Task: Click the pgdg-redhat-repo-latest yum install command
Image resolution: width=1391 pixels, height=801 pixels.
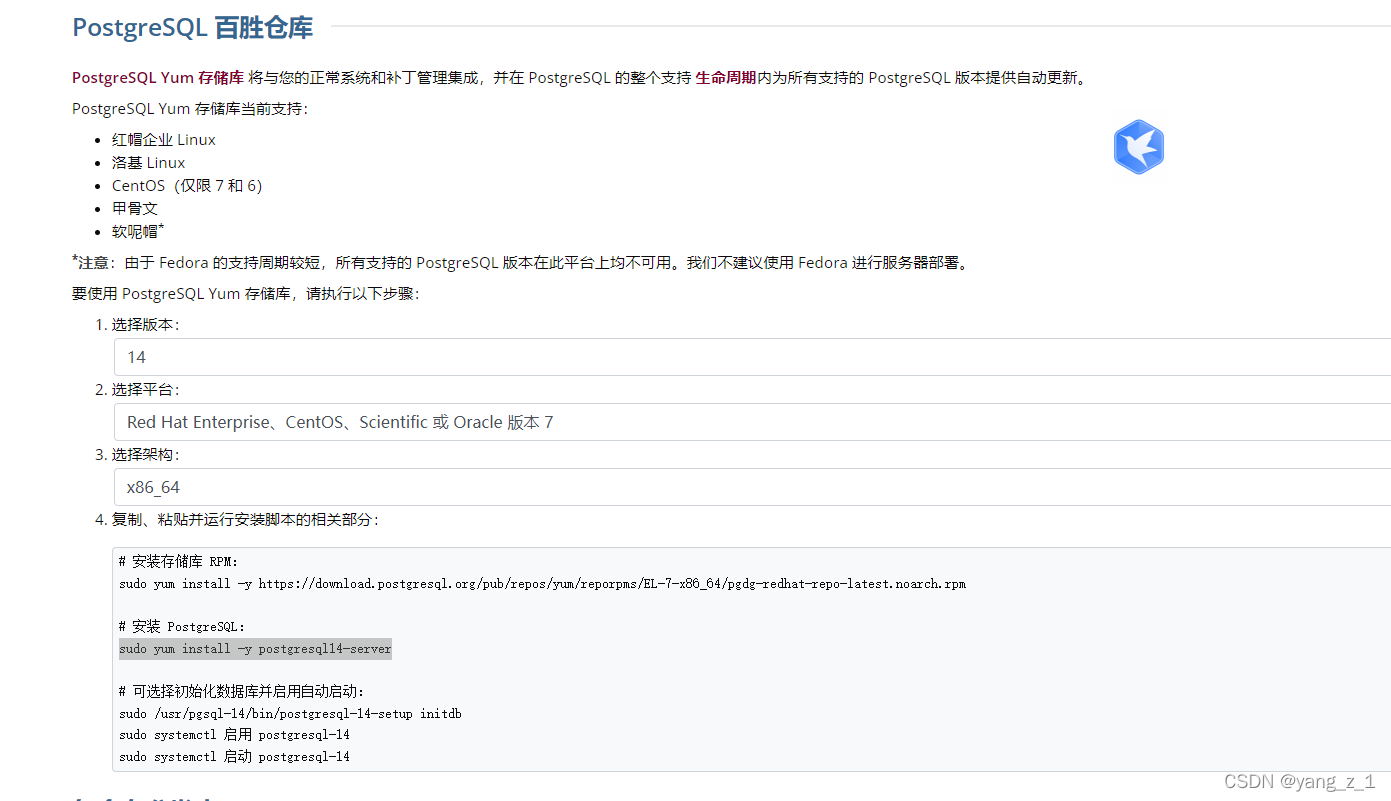Action: pyautogui.click(x=542, y=584)
